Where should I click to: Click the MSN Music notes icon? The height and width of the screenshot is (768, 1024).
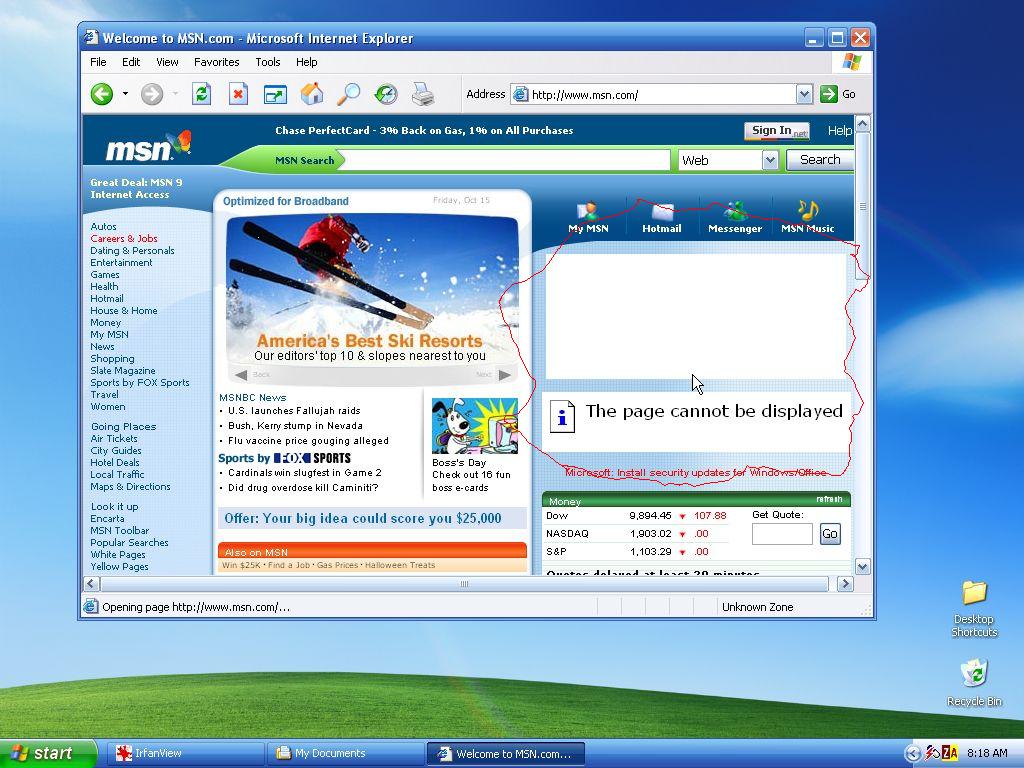[x=808, y=210]
